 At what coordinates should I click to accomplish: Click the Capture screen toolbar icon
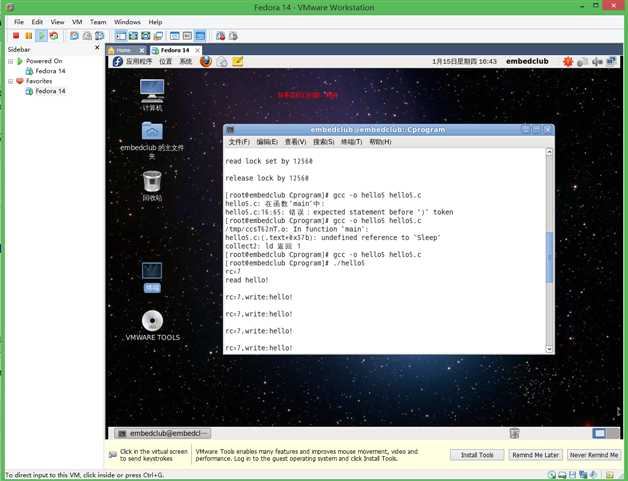pyautogui.click(x=221, y=36)
